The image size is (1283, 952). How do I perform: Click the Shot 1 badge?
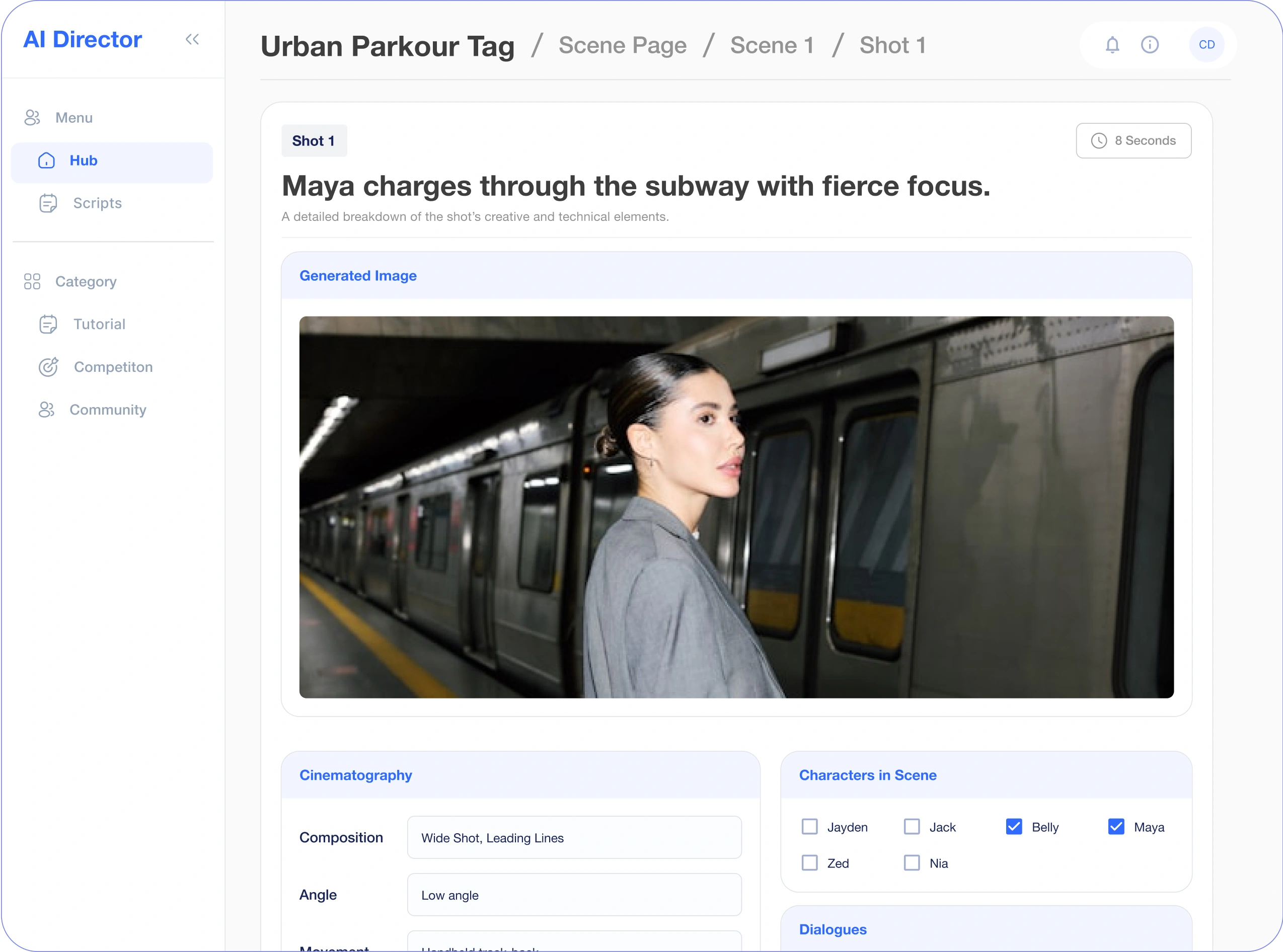[314, 140]
